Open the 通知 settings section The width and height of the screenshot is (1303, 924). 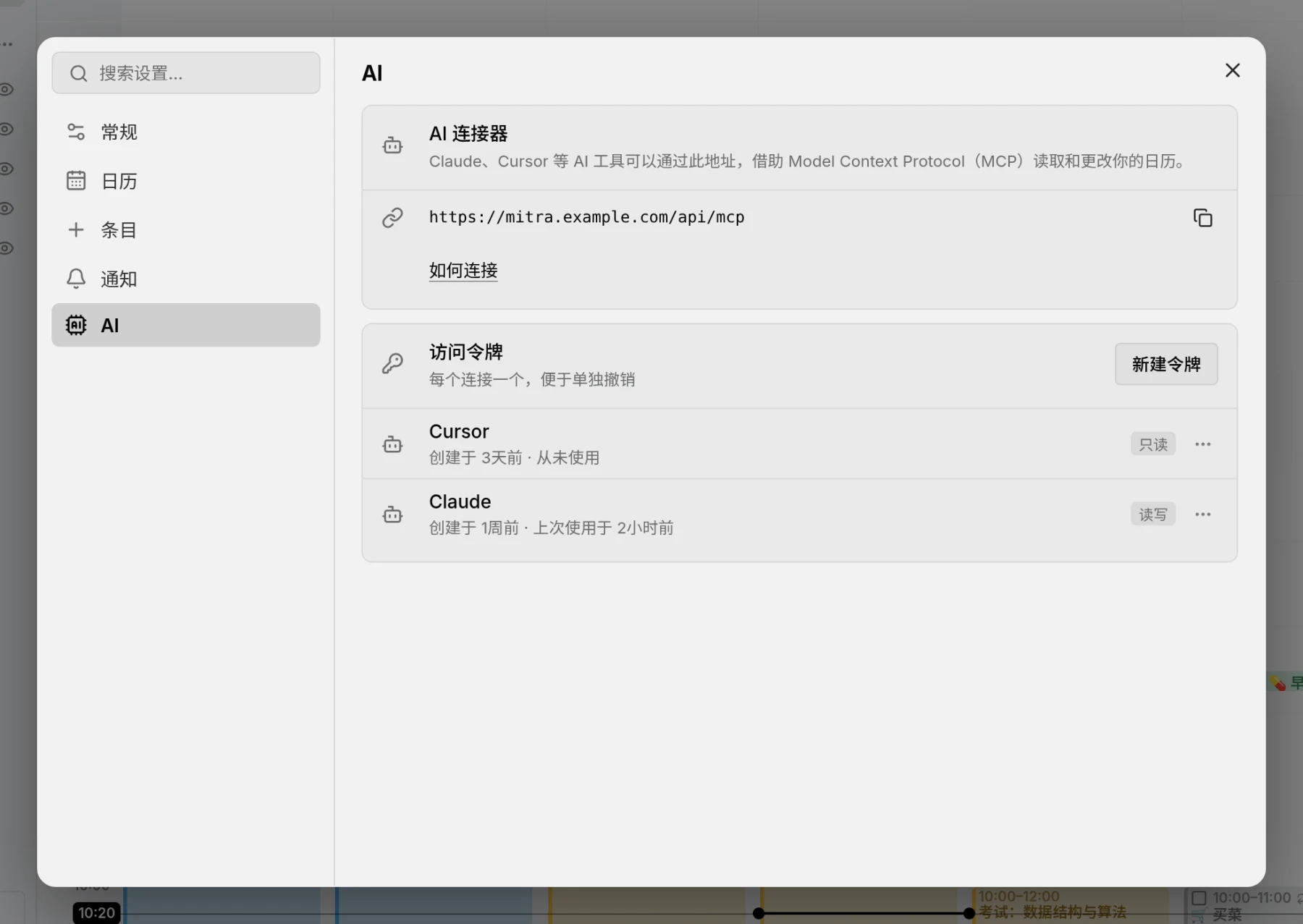(186, 279)
